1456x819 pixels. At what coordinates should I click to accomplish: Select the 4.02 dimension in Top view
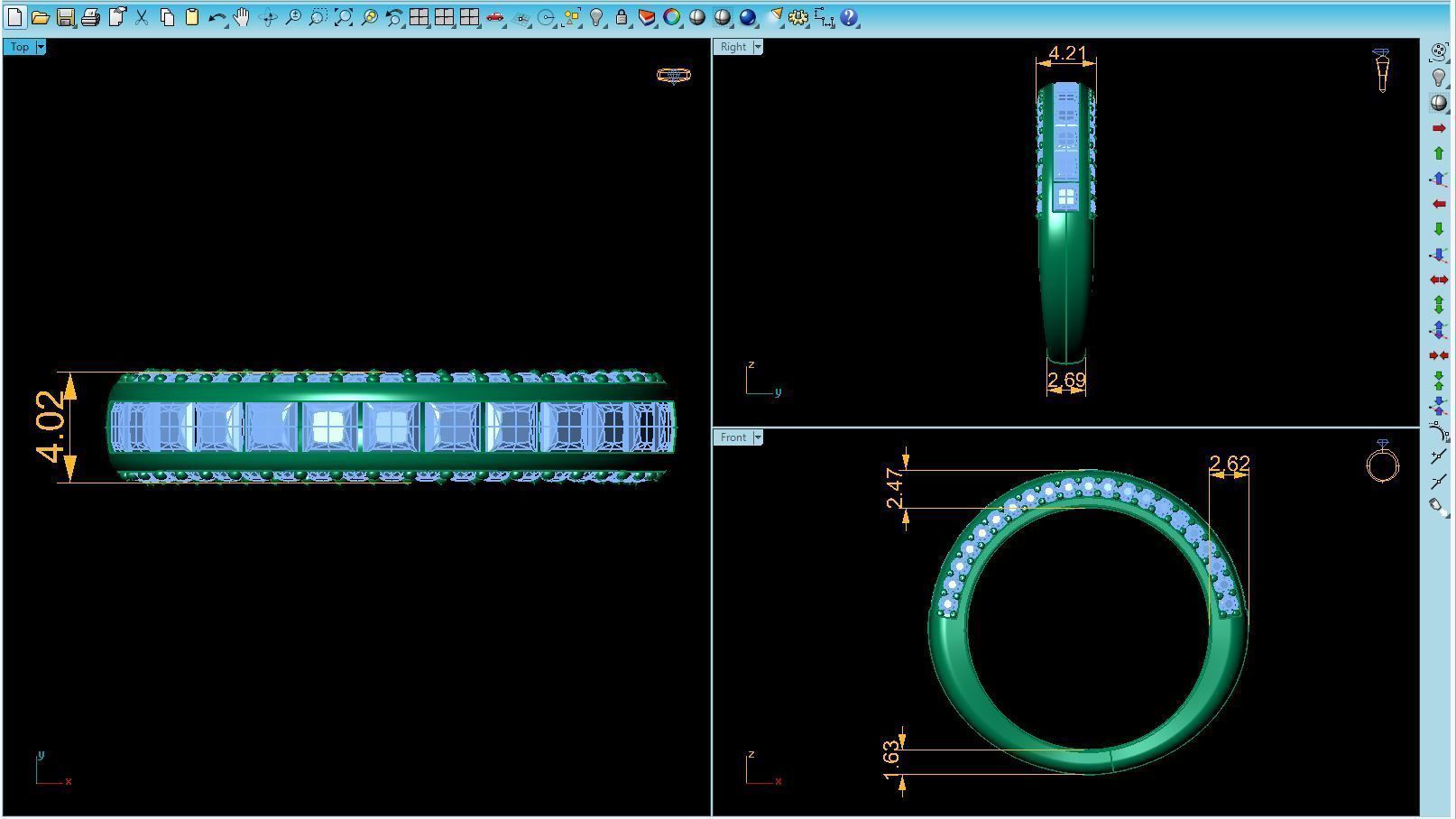click(52, 426)
